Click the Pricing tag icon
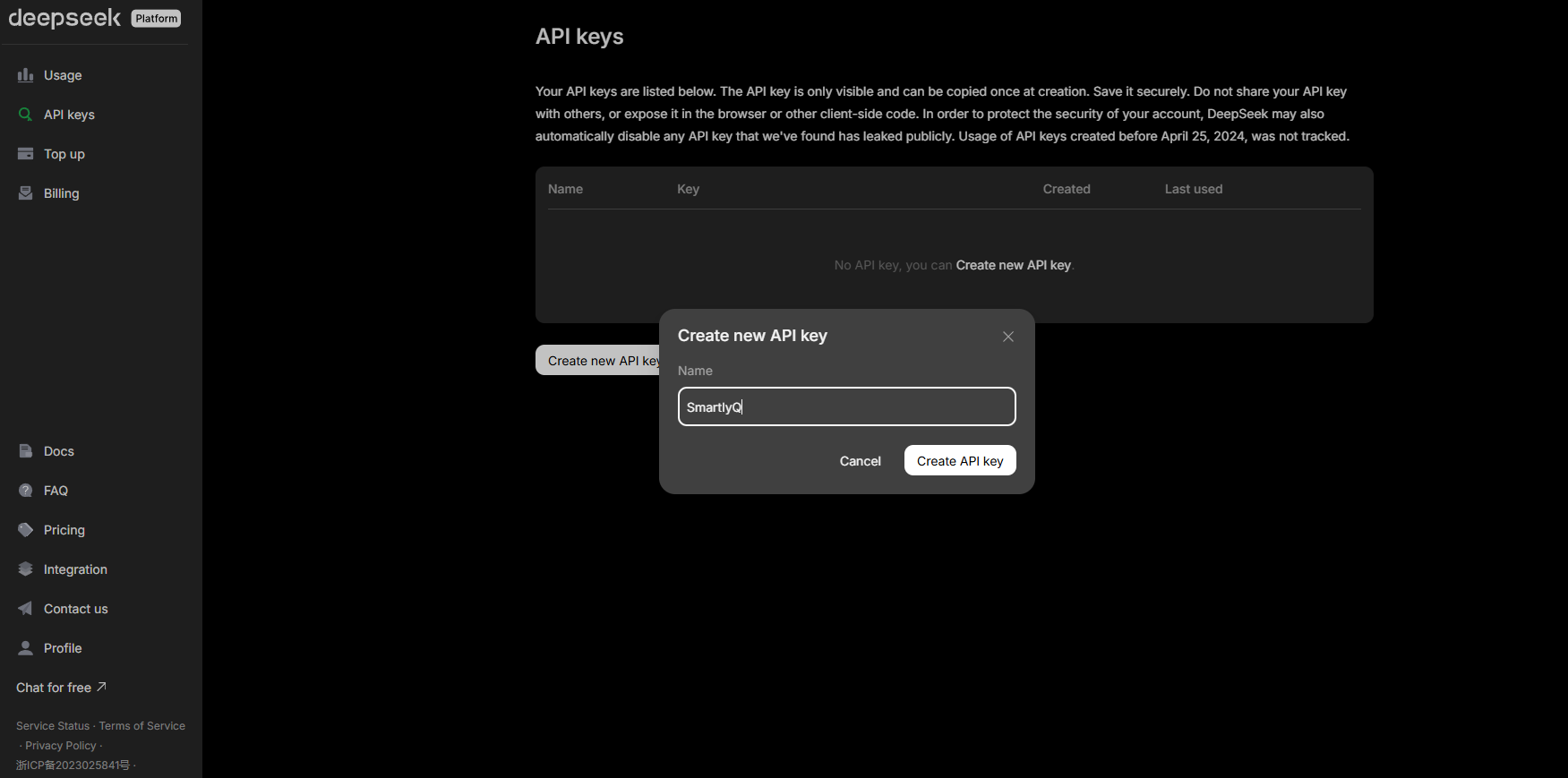The image size is (1568, 778). point(25,530)
